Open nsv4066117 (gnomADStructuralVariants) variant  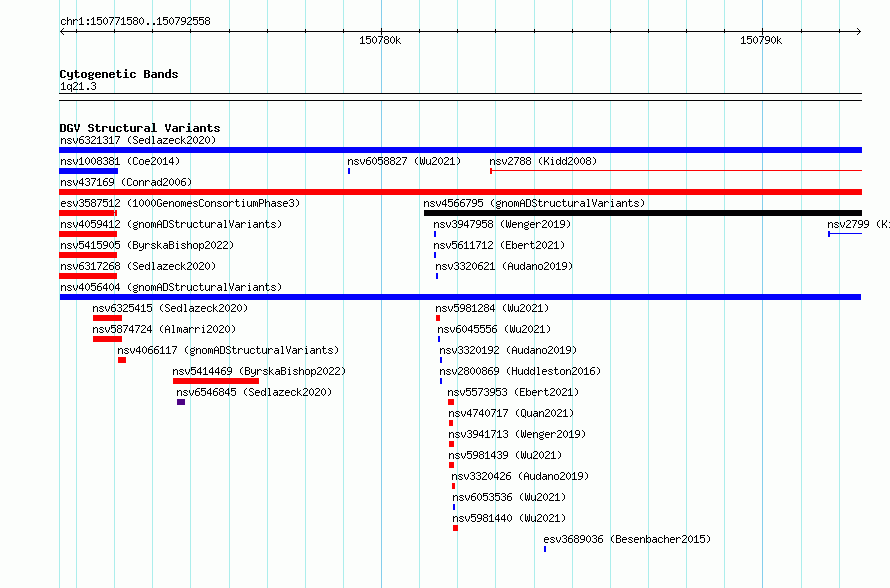(228, 350)
